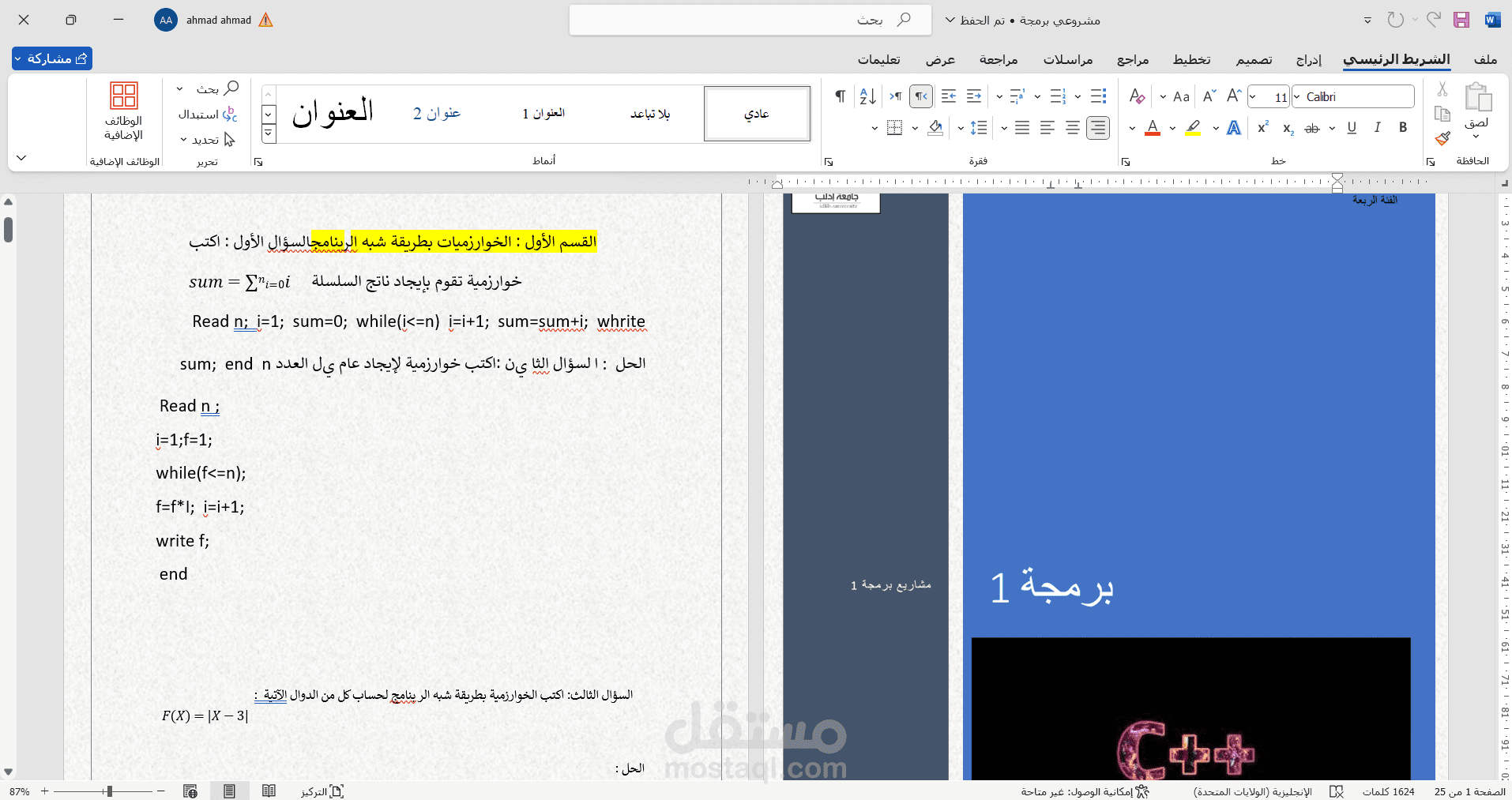Toggle Align Left paragraph button

pos(1047,128)
